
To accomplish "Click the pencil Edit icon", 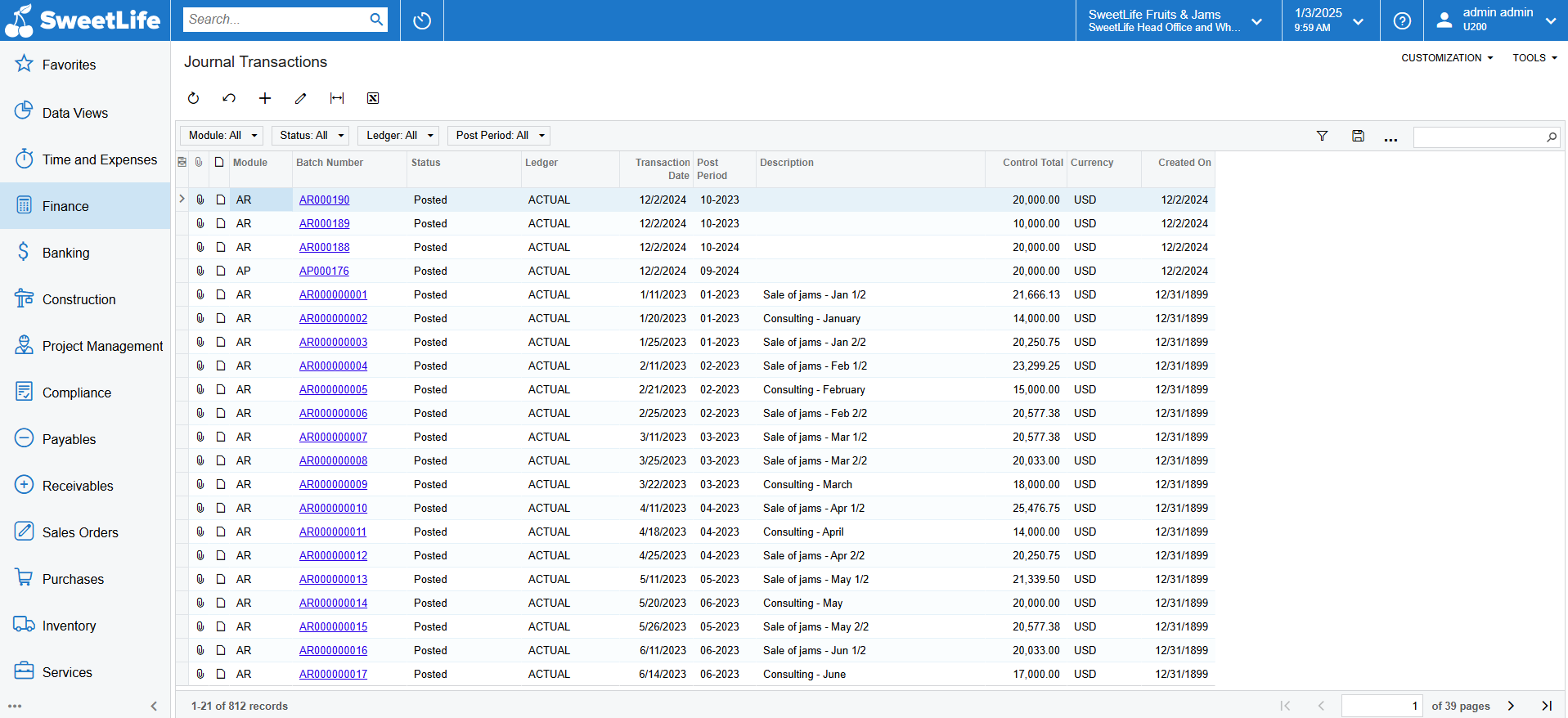I will click(x=301, y=98).
